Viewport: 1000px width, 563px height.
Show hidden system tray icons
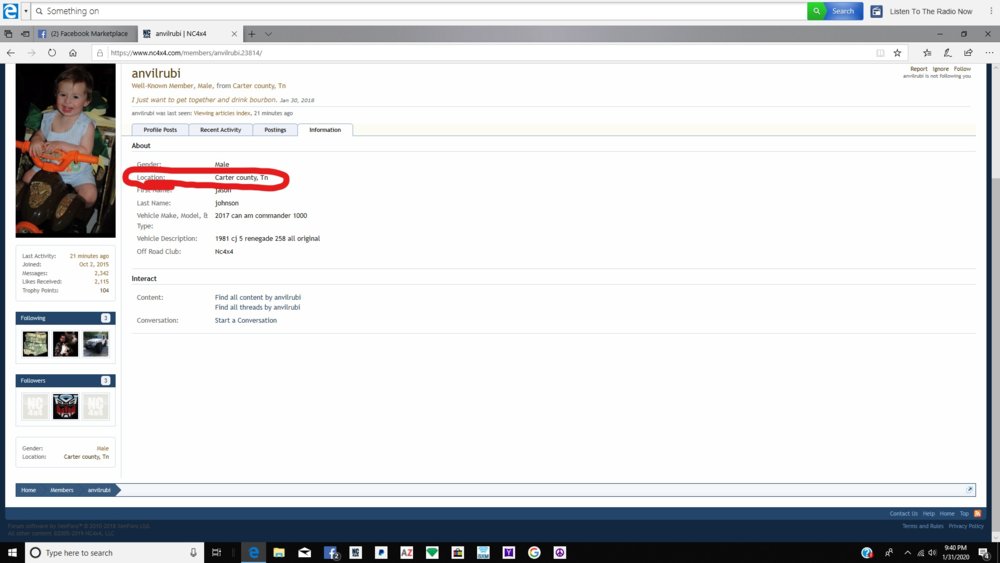[x=907, y=552]
